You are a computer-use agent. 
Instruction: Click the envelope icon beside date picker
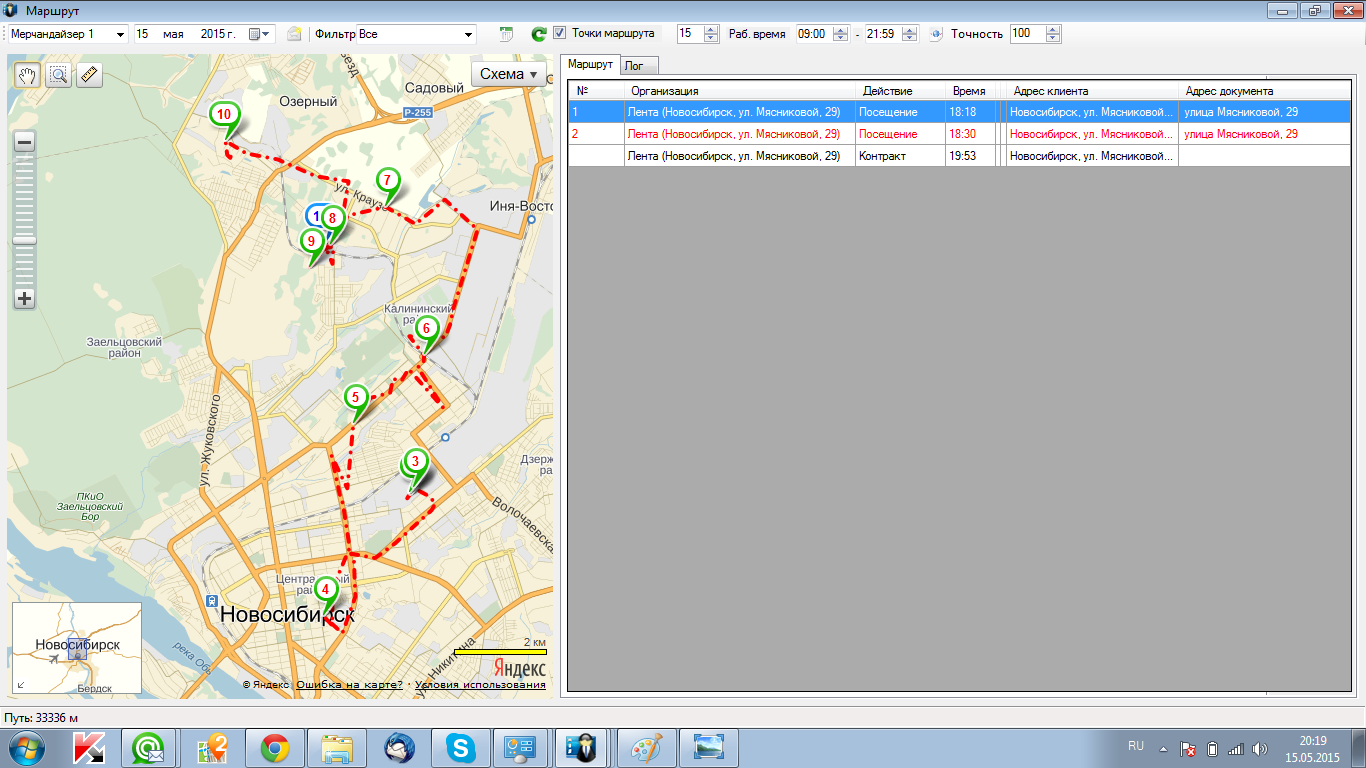(x=294, y=34)
